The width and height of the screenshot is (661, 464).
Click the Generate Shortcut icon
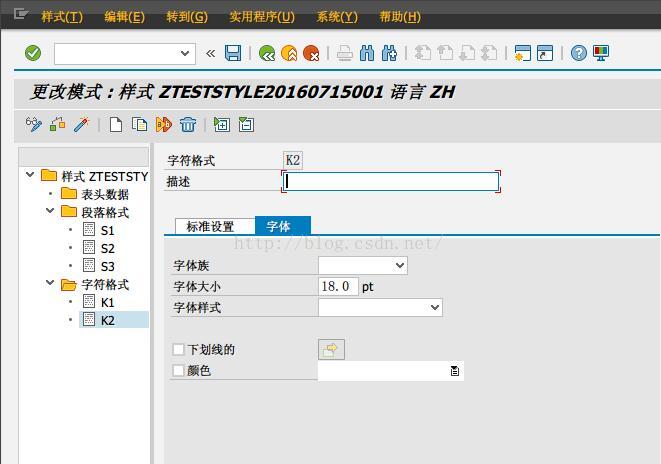tap(545, 54)
